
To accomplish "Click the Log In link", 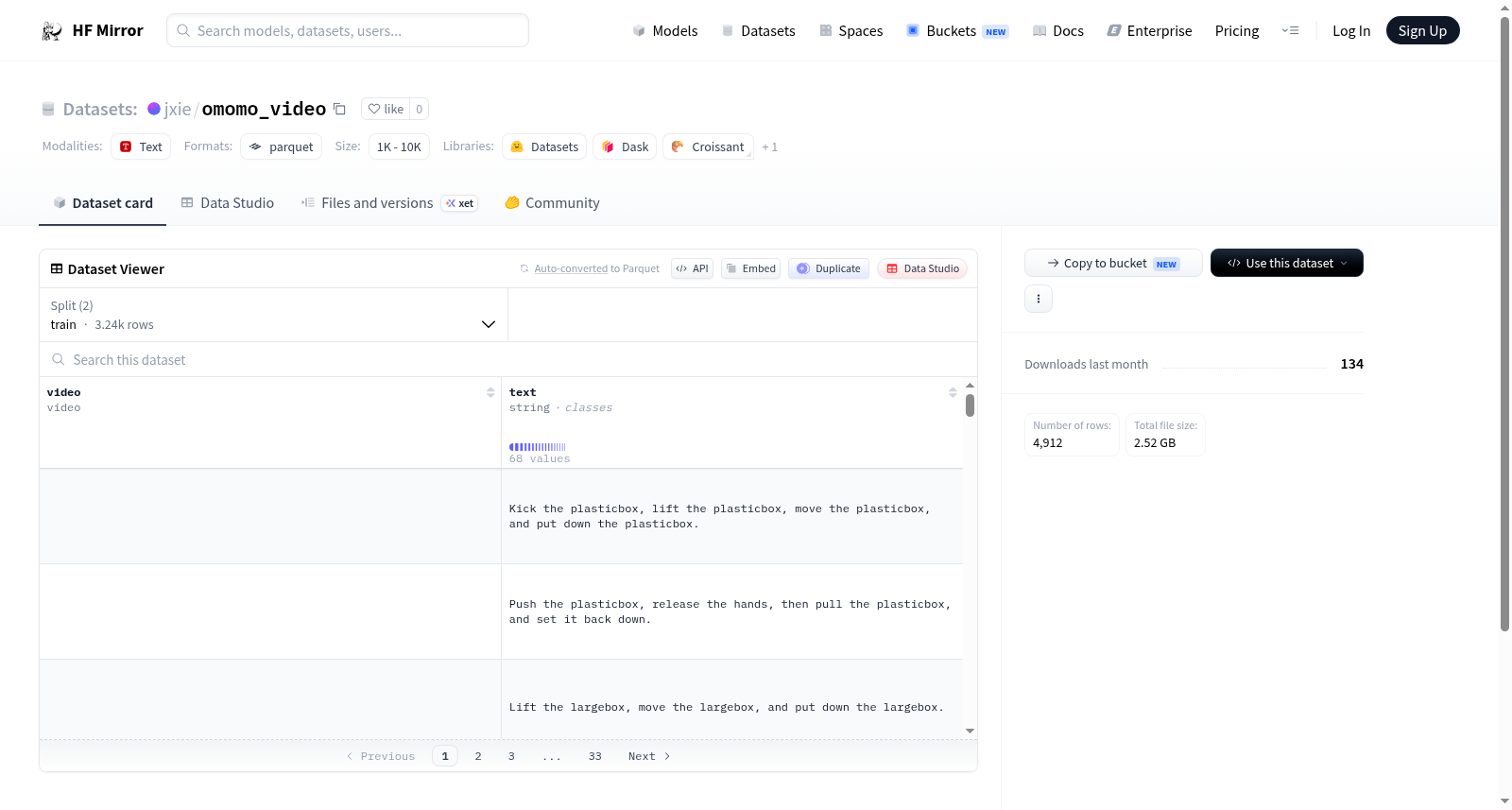I will pos(1351,30).
